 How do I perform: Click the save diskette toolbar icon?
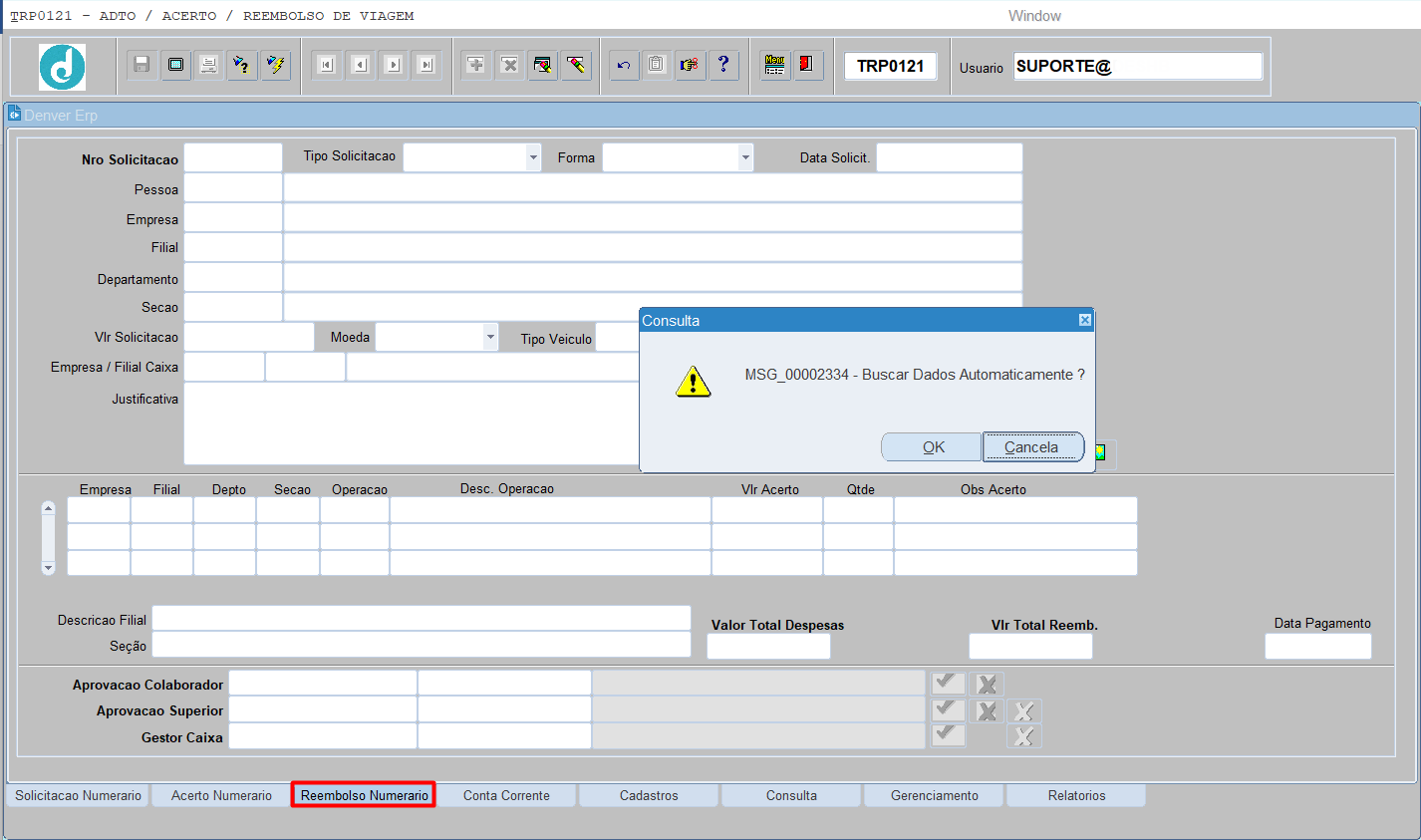click(142, 65)
